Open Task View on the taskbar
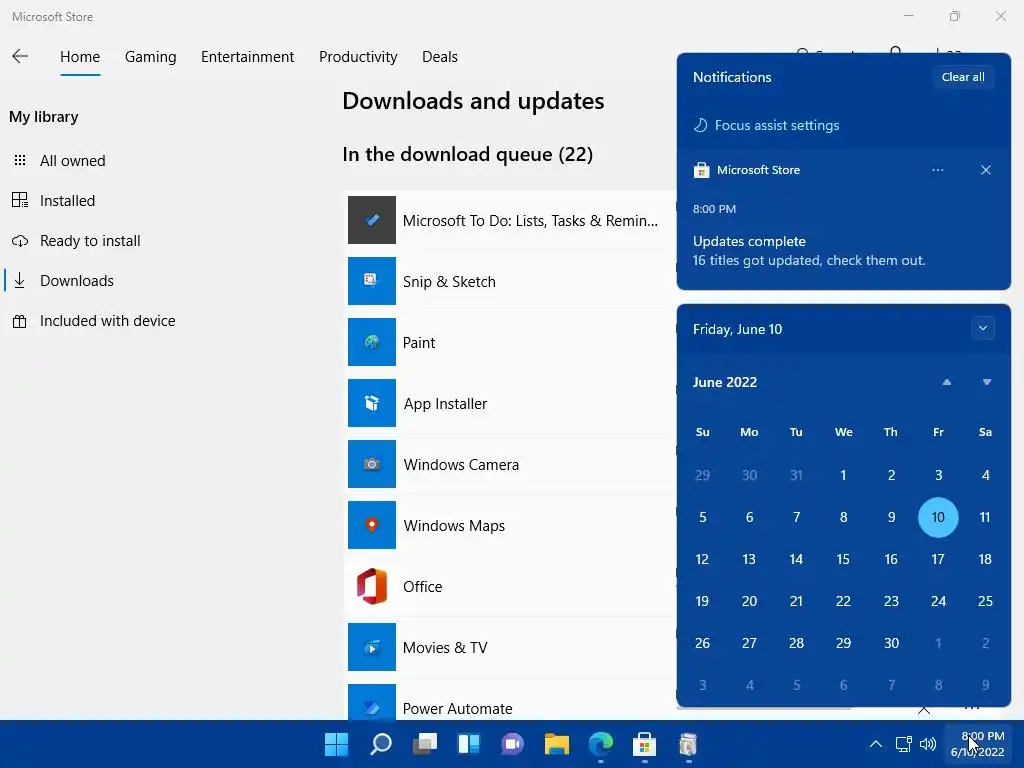The image size is (1024, 768). 424,744
